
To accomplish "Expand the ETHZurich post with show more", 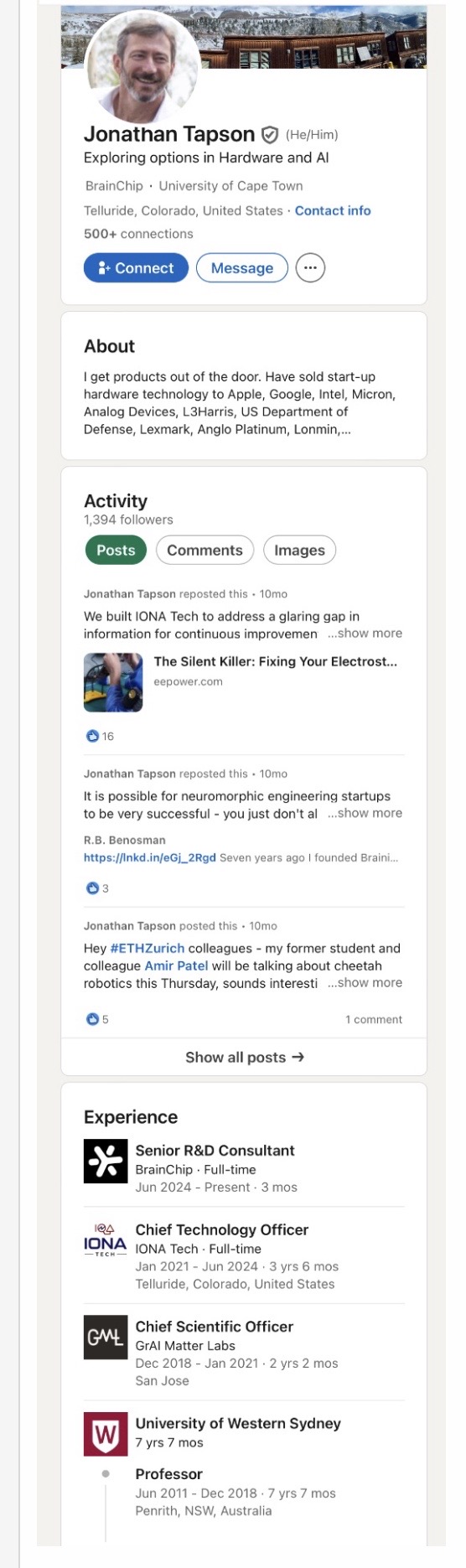I will point(365,982).
